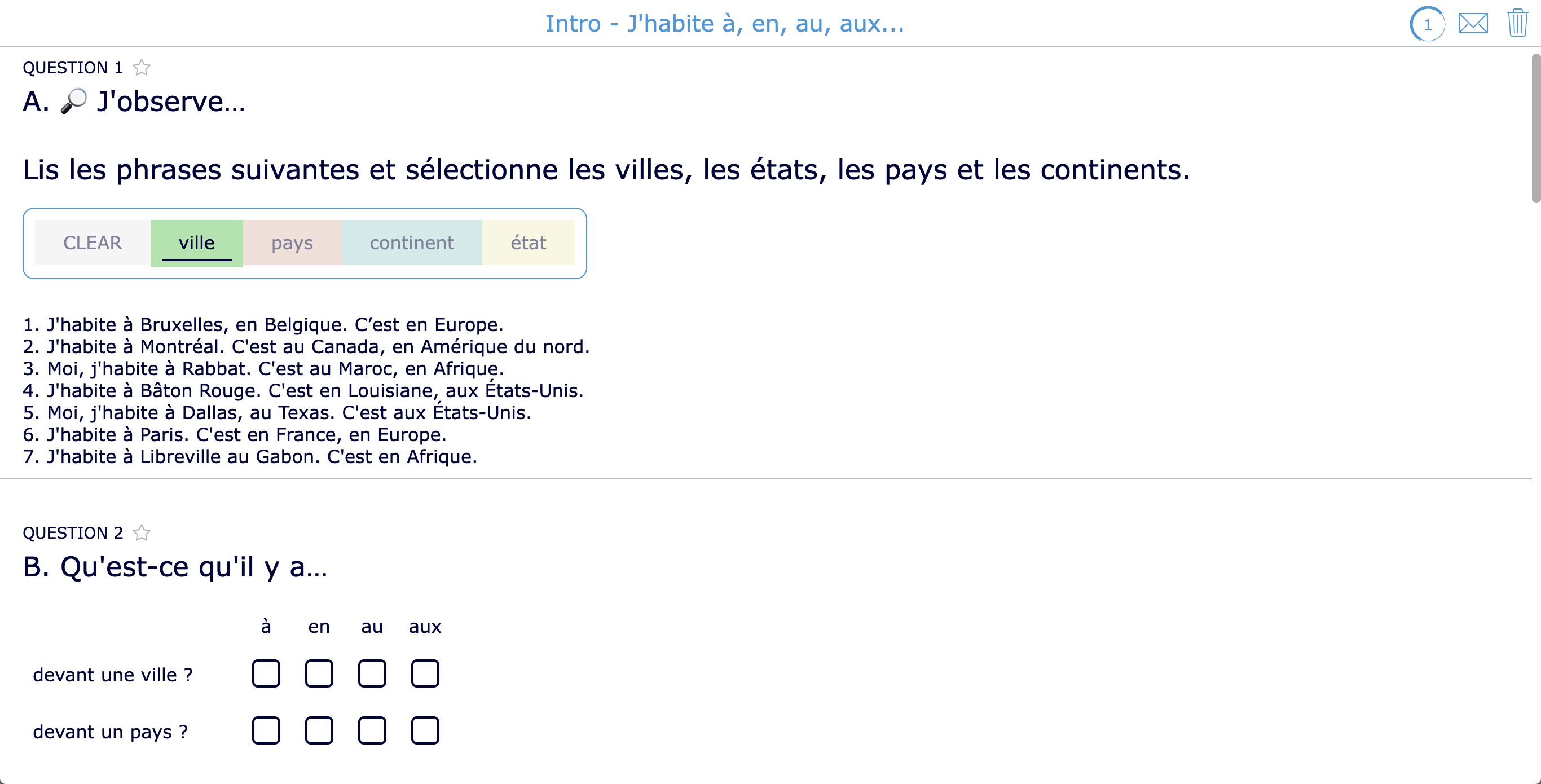This screenshot has height=784, width=1541.
Task: Click the circled page number 1
Action: (1428, 24)
